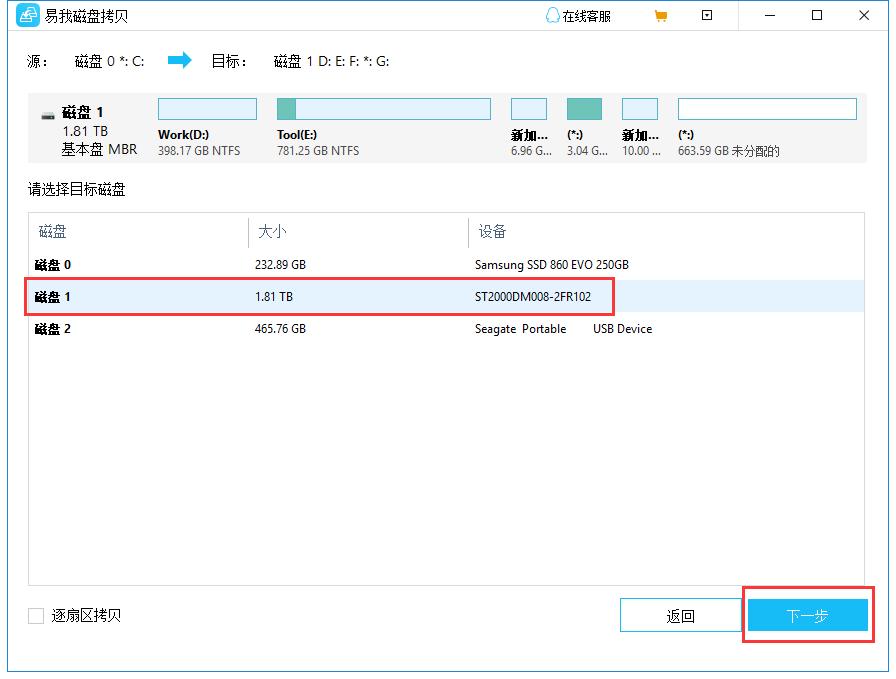Select the Work(D:) partition block
This screenshot has height=679, width=896.
pyautogui.click(x=207, y=107)
